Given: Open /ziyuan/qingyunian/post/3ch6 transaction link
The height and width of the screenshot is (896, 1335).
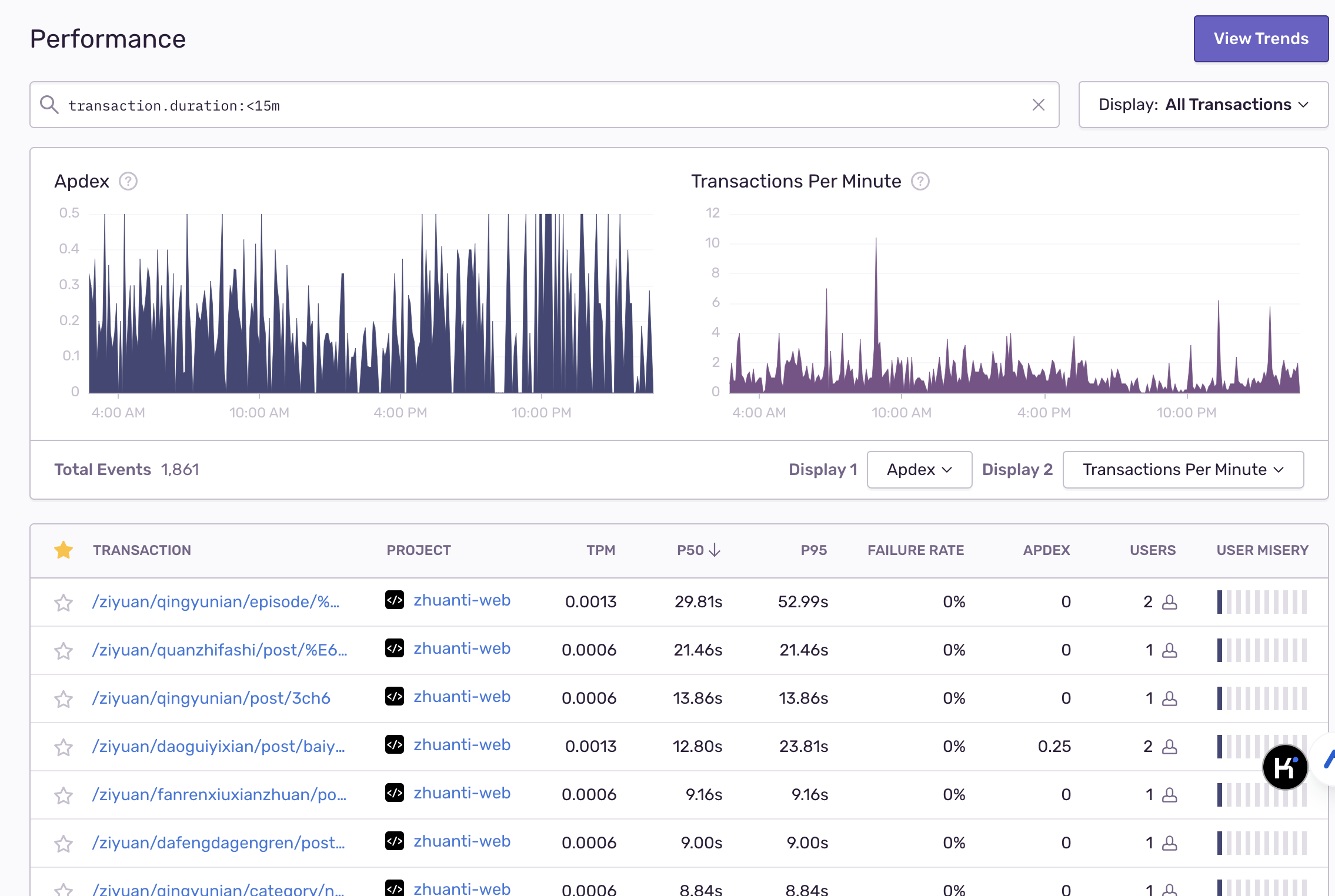Looking at the screenshot, I should (x=211, y=698).
